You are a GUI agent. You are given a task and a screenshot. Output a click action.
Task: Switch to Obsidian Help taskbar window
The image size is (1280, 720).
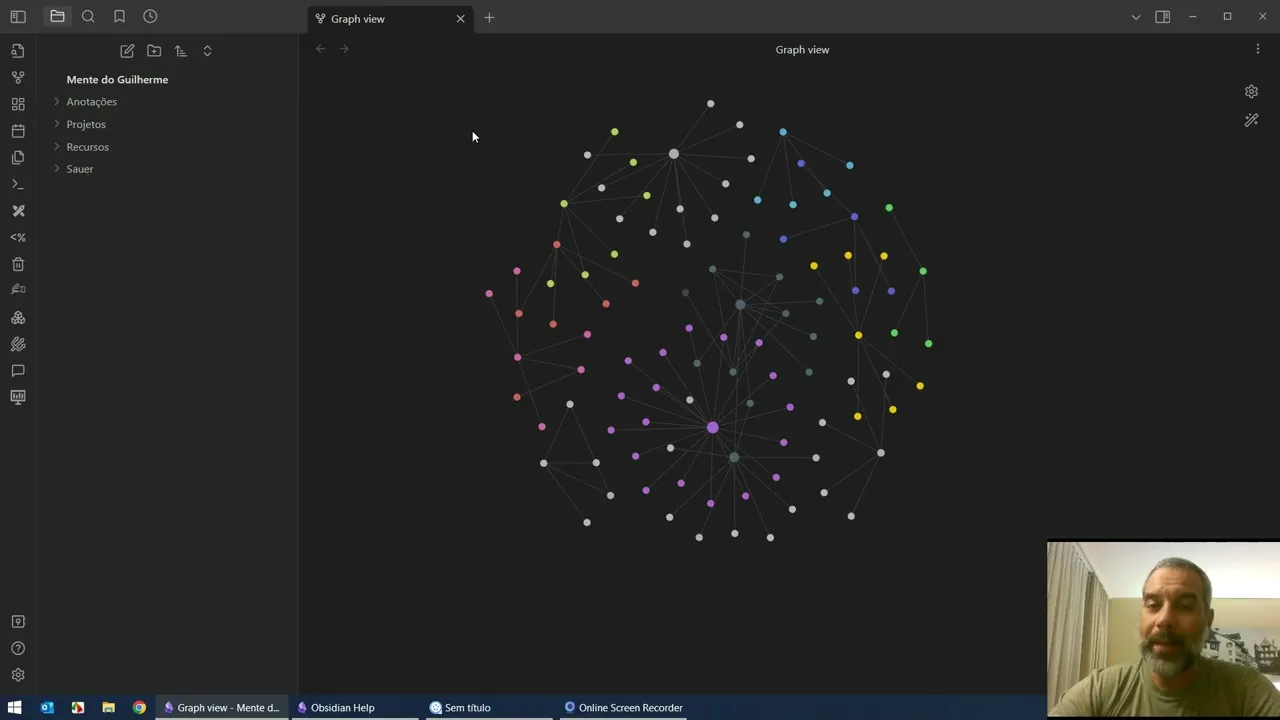[x=354, y=708]
